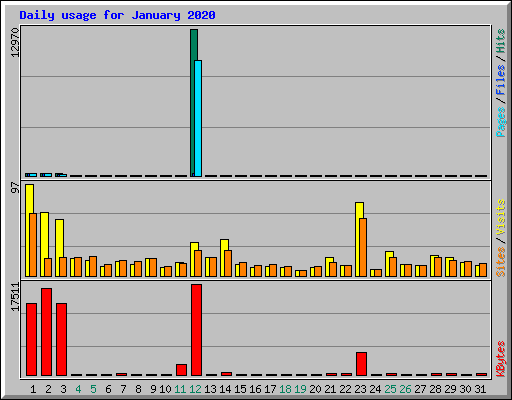
Task: Click the Pages legend label
Action: [501, 122]
